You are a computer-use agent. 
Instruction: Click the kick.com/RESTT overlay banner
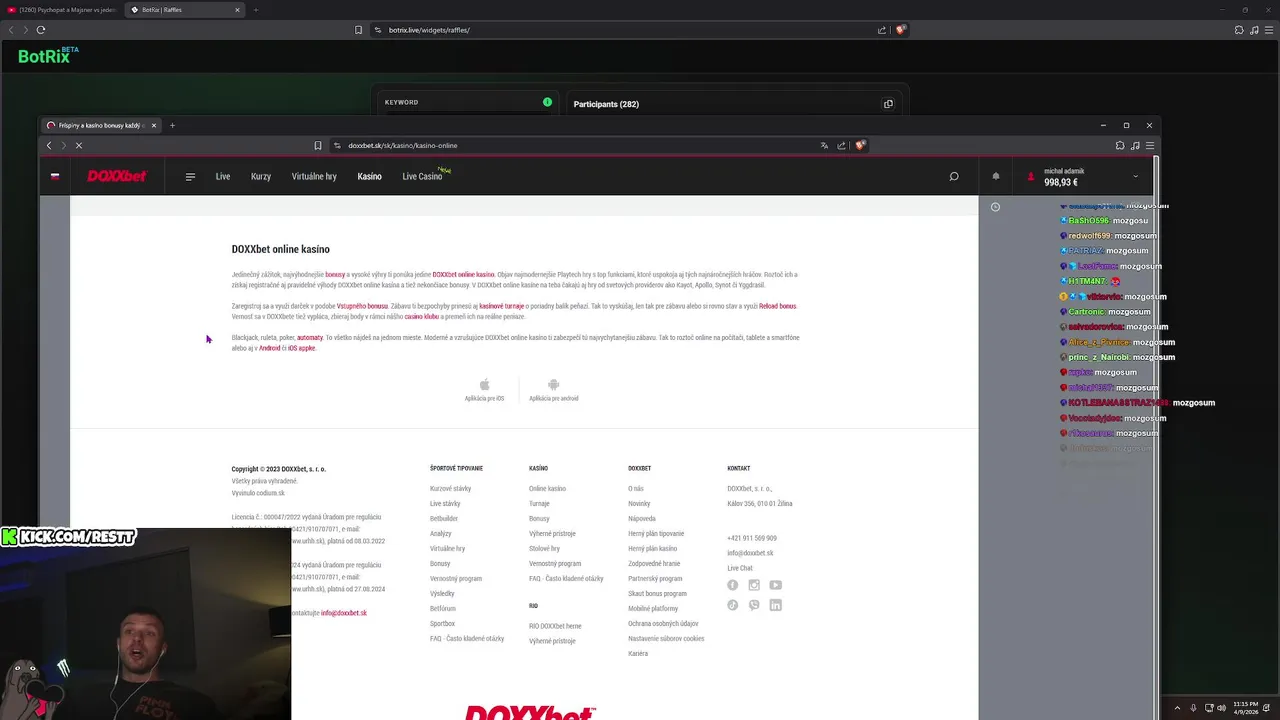[x=68, y=537]
